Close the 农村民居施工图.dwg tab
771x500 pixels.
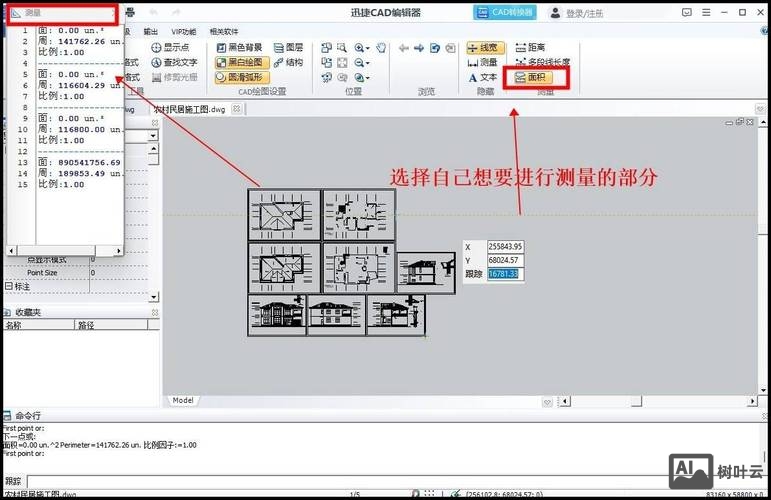(x=237, y=109)
